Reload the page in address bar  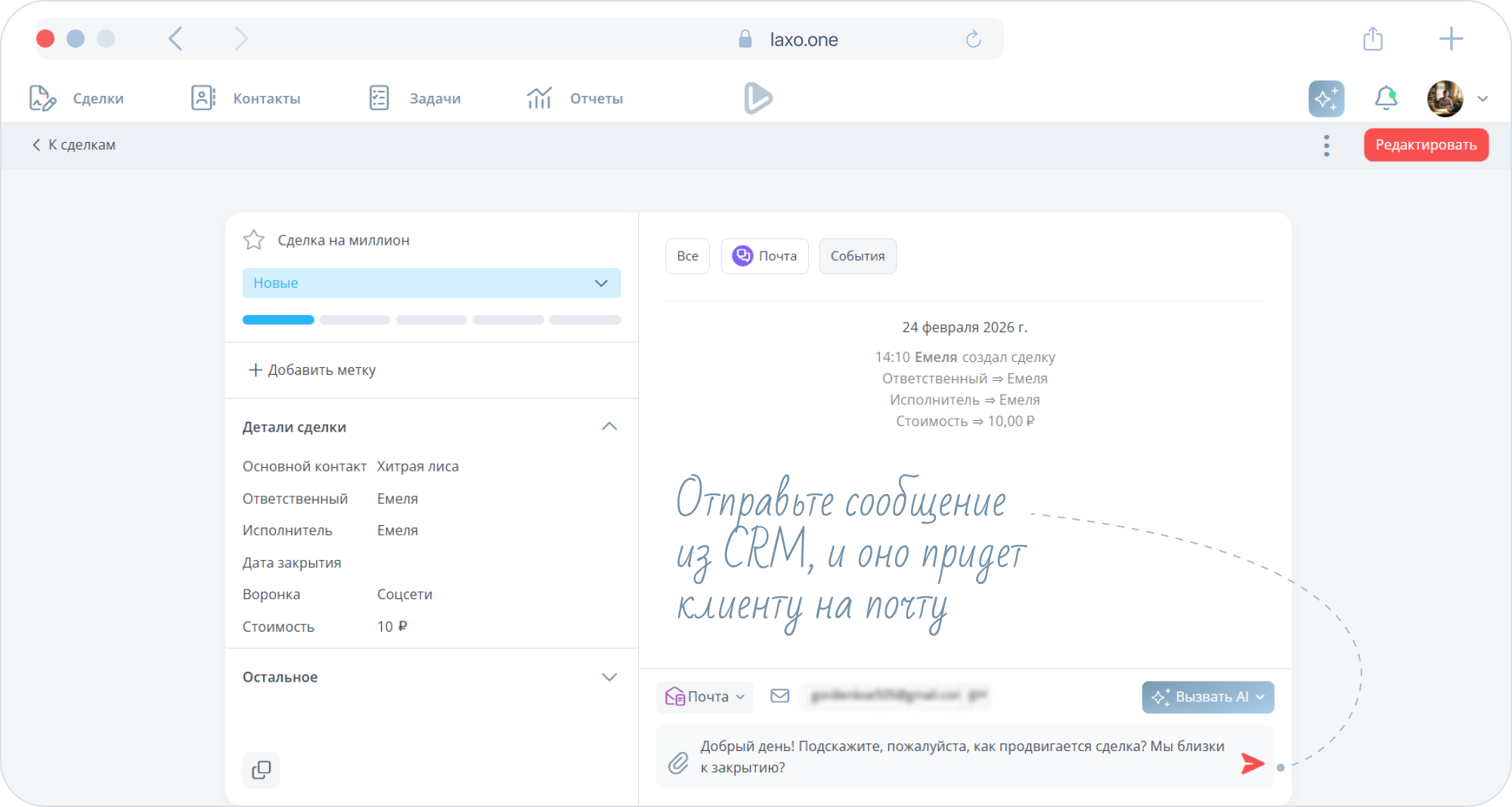point(973,39)
